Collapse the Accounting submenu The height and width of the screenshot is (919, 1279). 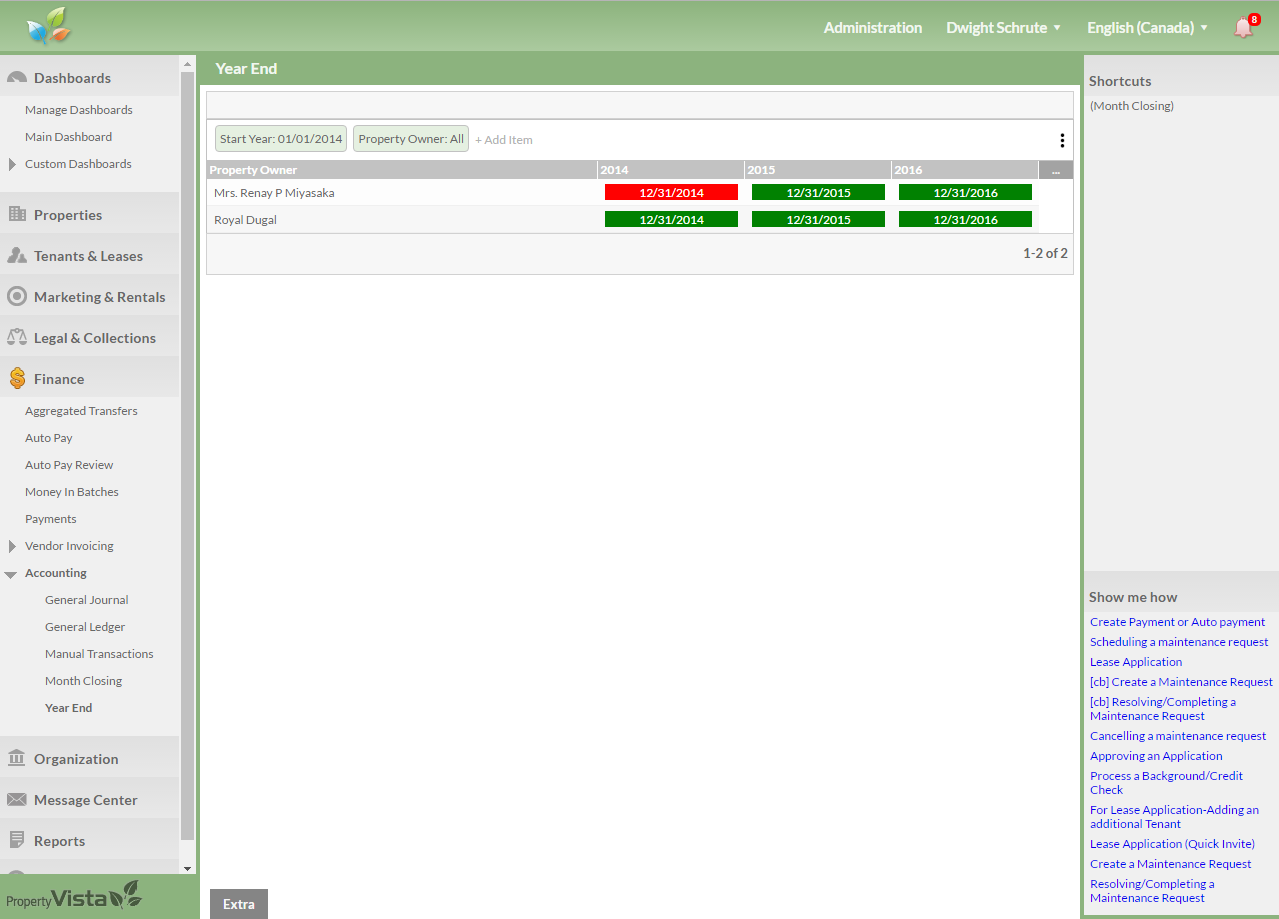click(x=11, y=574)
